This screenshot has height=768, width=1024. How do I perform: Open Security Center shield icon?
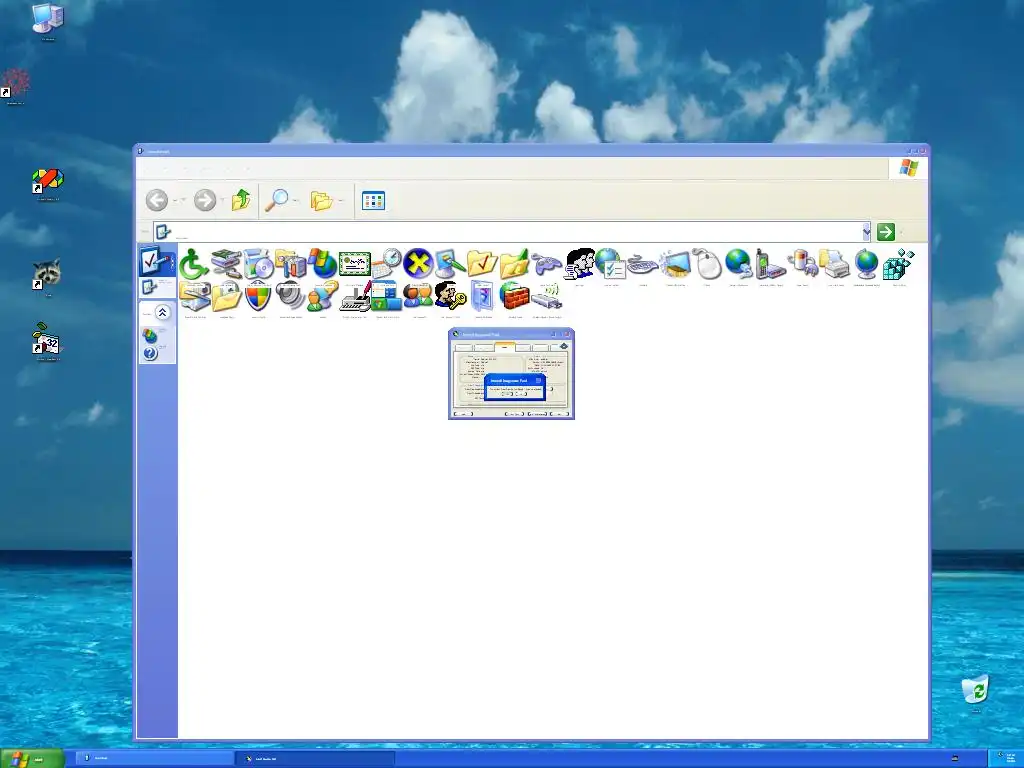click(258, 296)
